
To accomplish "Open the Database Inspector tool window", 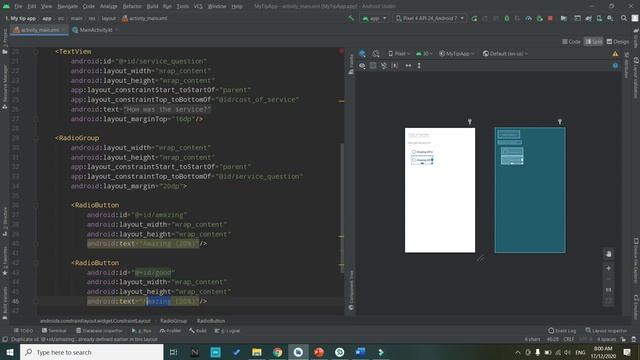I will 99,331.
